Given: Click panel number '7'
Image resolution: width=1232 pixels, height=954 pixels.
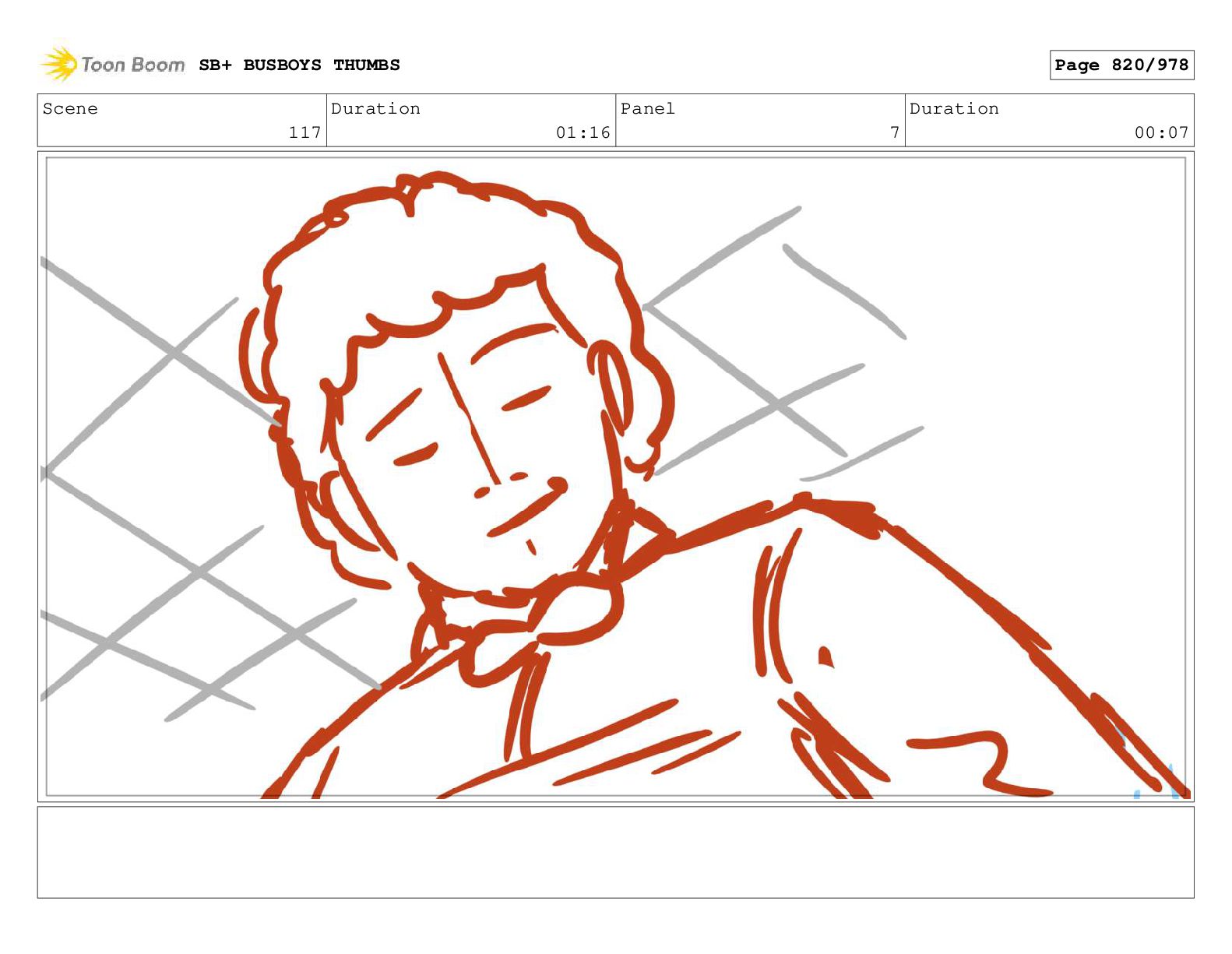Looking at the screenshot, I should (x=895, y=132).
